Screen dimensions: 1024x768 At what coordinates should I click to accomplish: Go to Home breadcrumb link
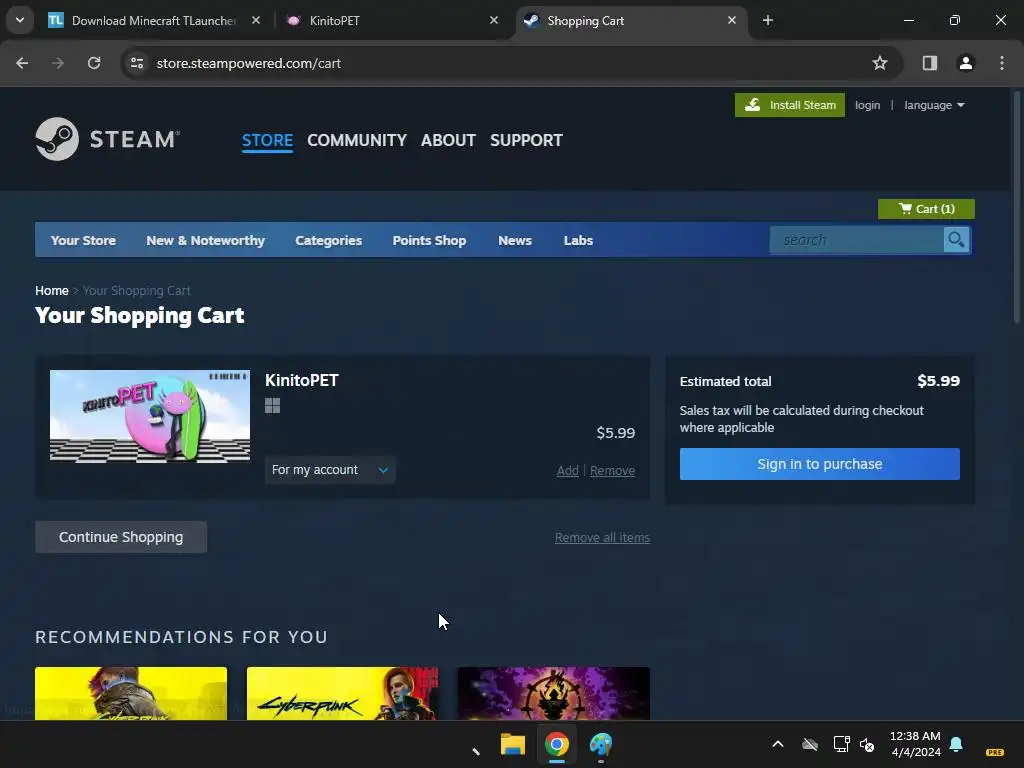52,291
